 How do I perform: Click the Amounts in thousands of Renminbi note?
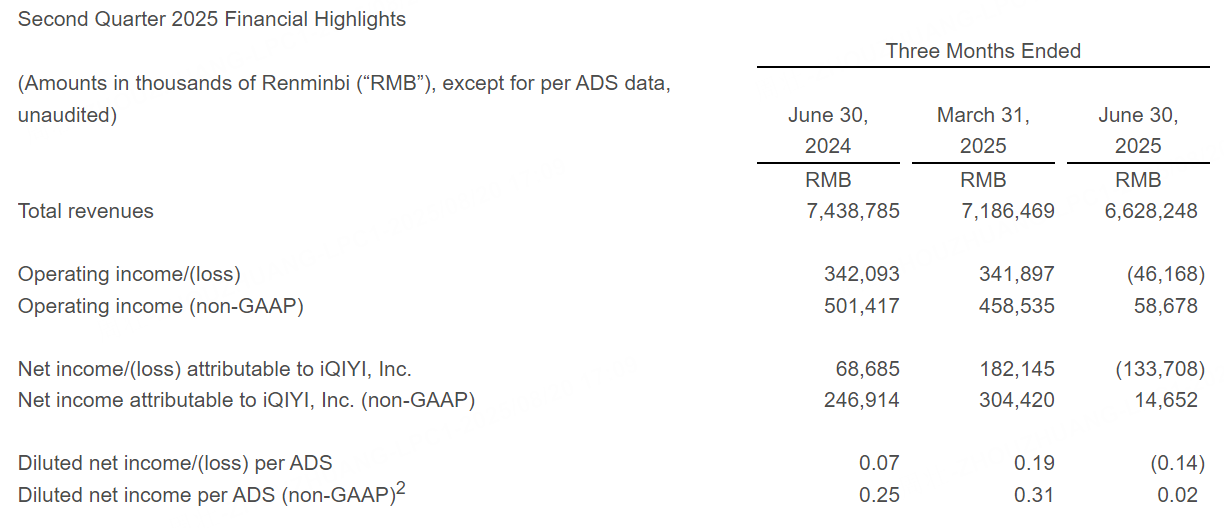344,99
